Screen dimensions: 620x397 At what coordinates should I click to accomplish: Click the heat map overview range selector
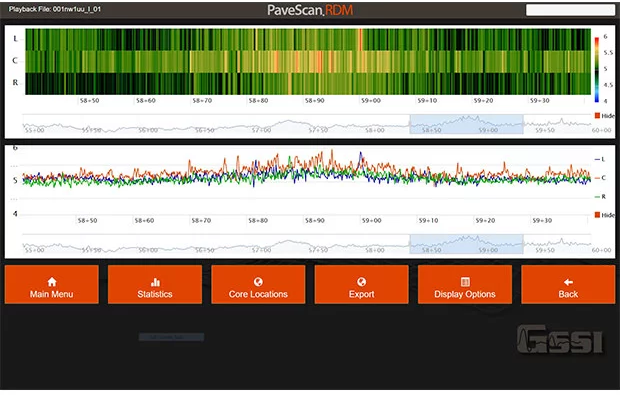pos(467,124)
